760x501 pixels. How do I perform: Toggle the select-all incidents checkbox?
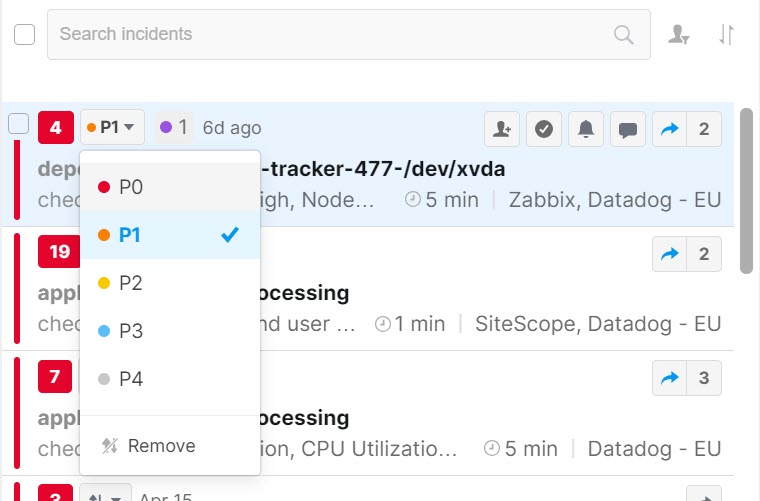tap(25, 35)
